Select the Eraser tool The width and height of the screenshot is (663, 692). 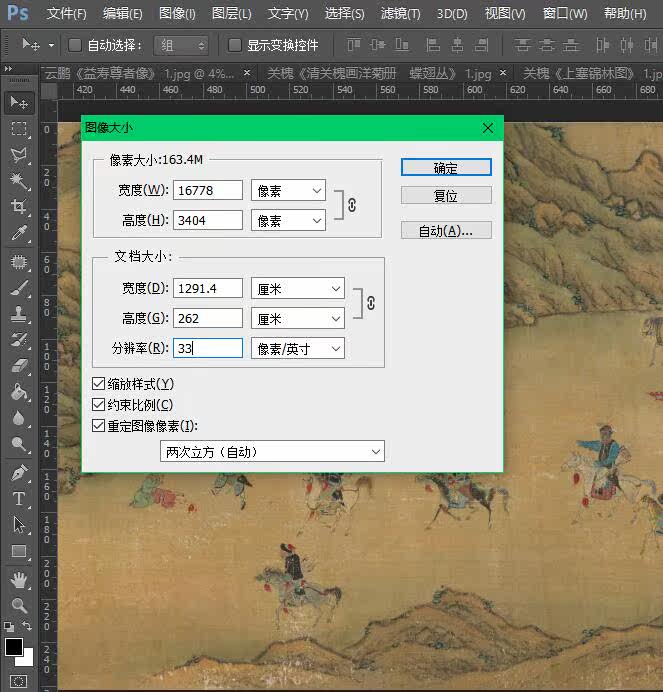19,366
